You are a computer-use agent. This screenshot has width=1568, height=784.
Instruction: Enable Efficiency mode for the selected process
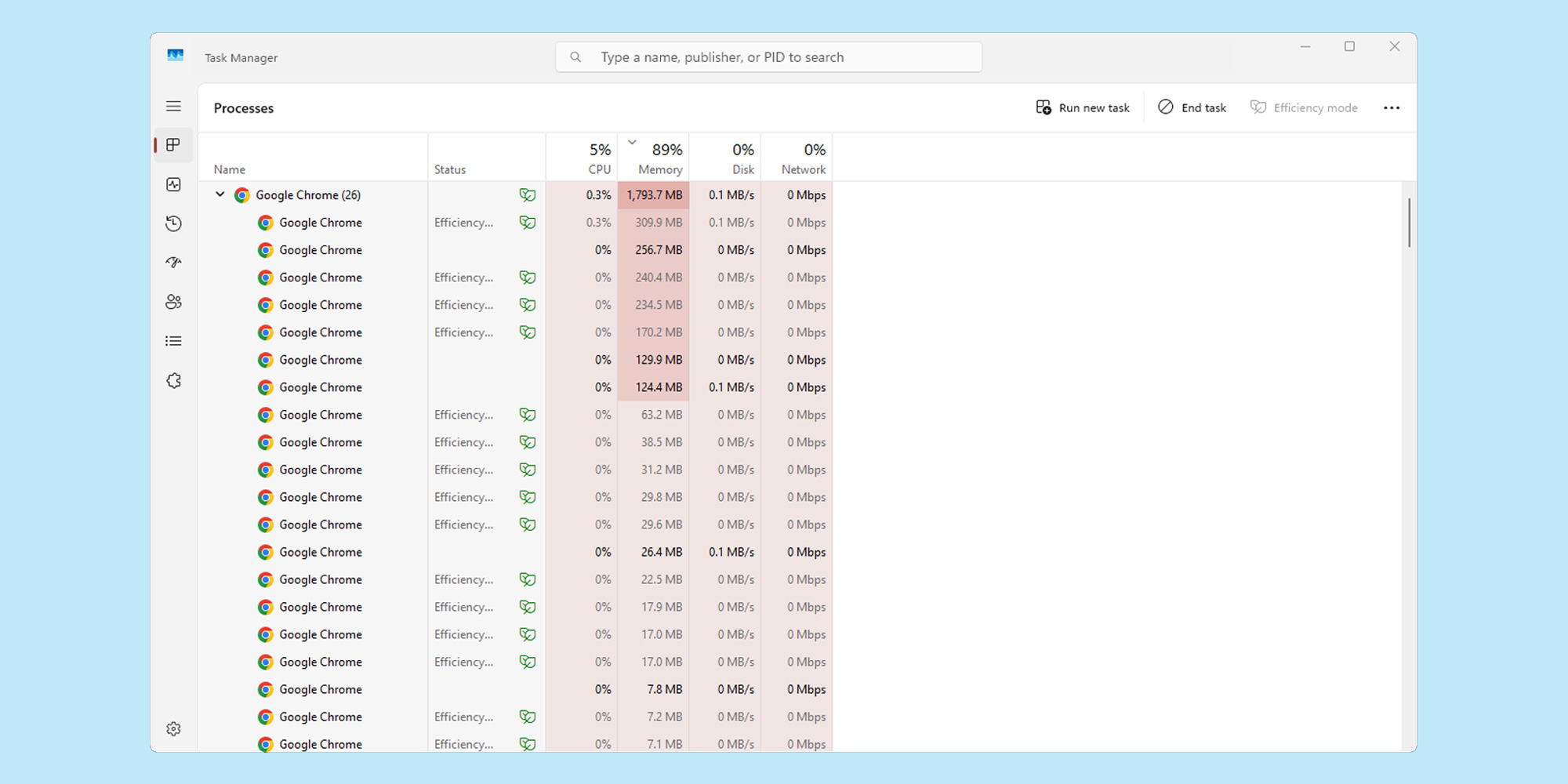tap(1304, 107)
